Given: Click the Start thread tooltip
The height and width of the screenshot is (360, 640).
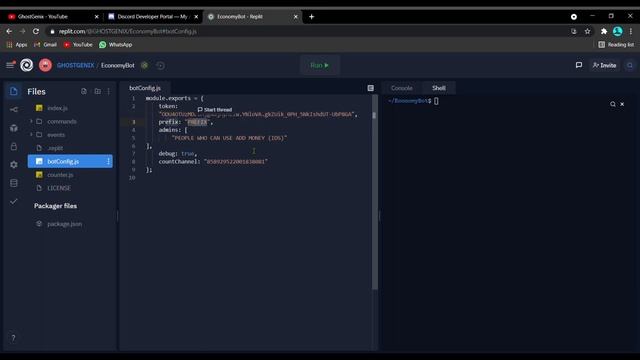Looking at the screenshot, I should [x=215, y=110].
